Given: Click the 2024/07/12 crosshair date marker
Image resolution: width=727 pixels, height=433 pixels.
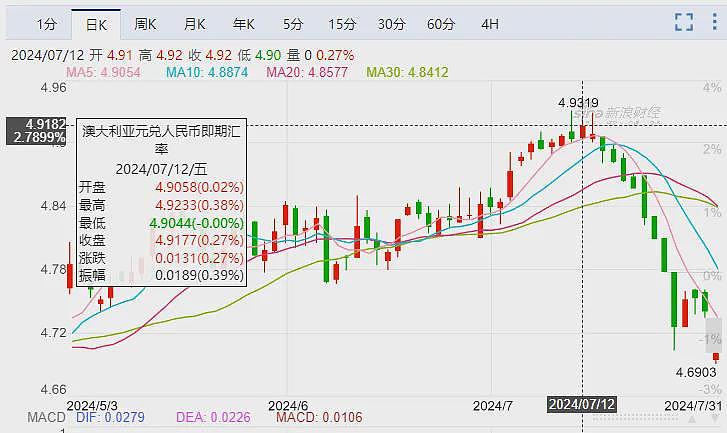Looking at the screenshot, I should tap(582, 404).
